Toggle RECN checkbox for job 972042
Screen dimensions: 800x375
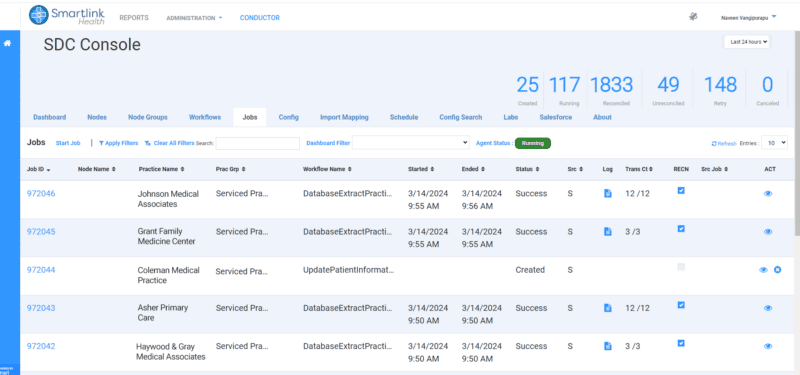681,343
